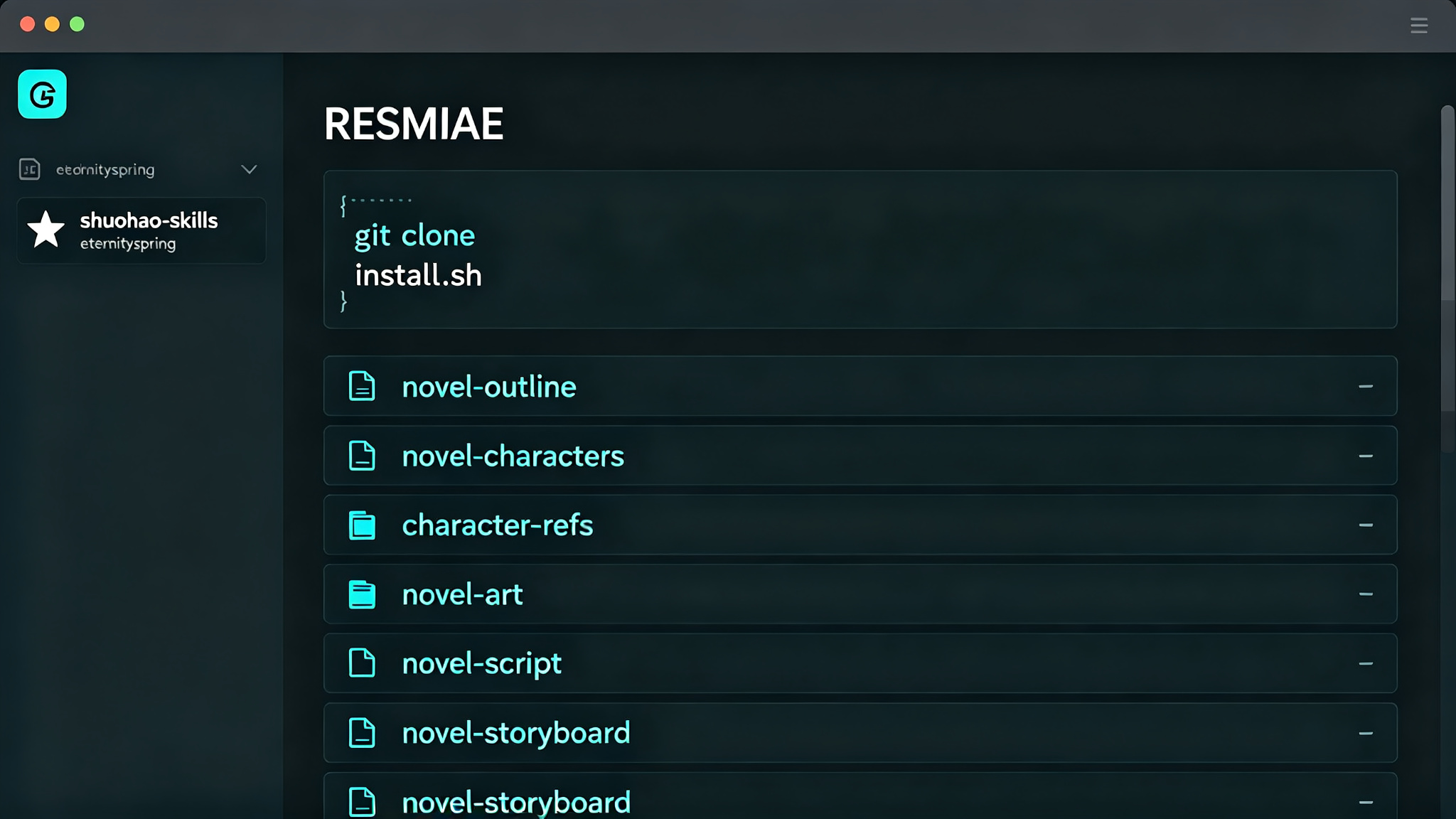The height and width of the screenshot is (819, 1456).
Task: Click the star icon beside shuohao-skills
Action: [x=45, y=230]
